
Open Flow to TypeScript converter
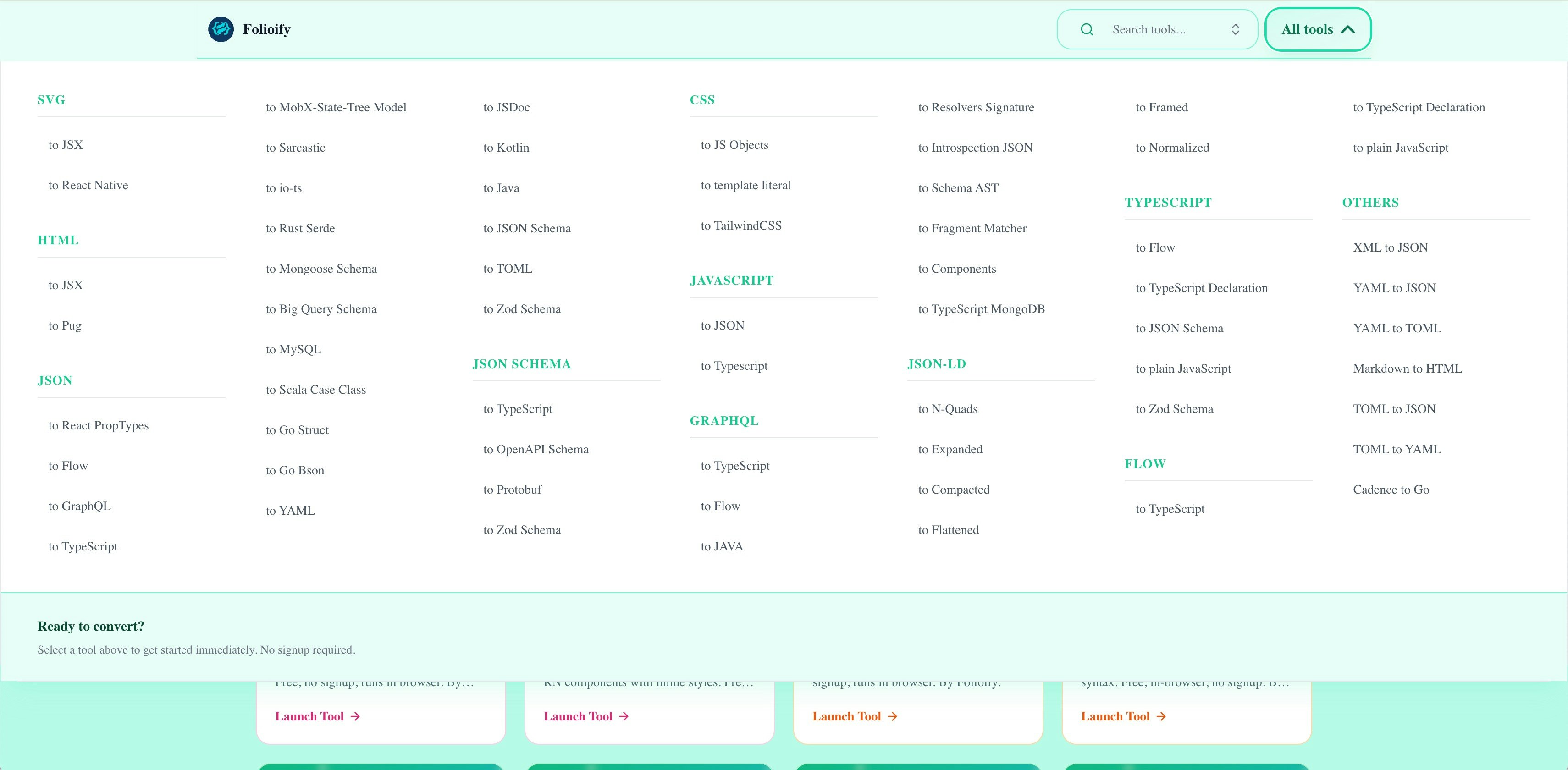1170,509
